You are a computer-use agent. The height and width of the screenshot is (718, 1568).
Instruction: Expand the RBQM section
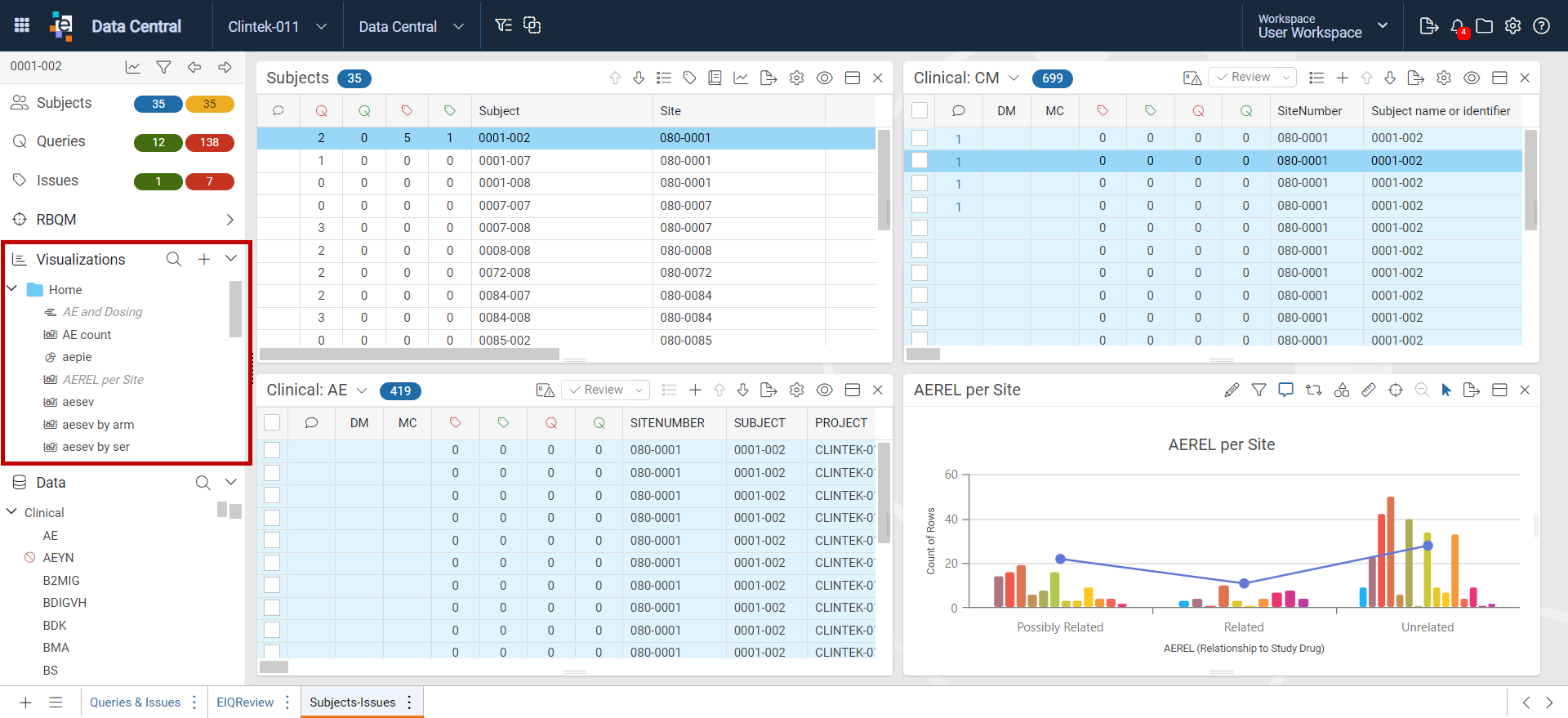[x=229, y=220]
